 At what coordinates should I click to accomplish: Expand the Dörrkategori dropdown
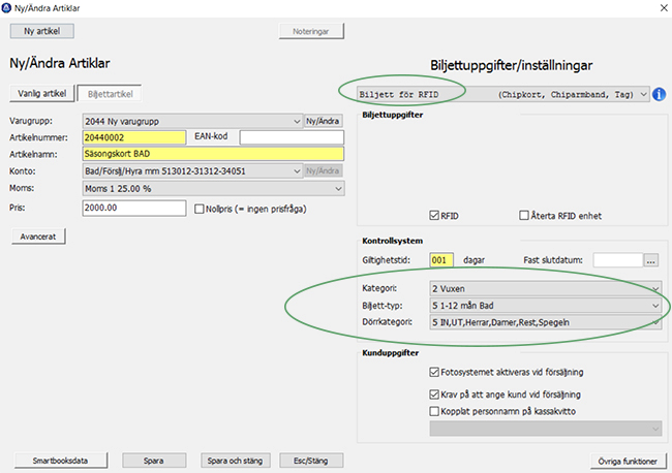[546, 322]
